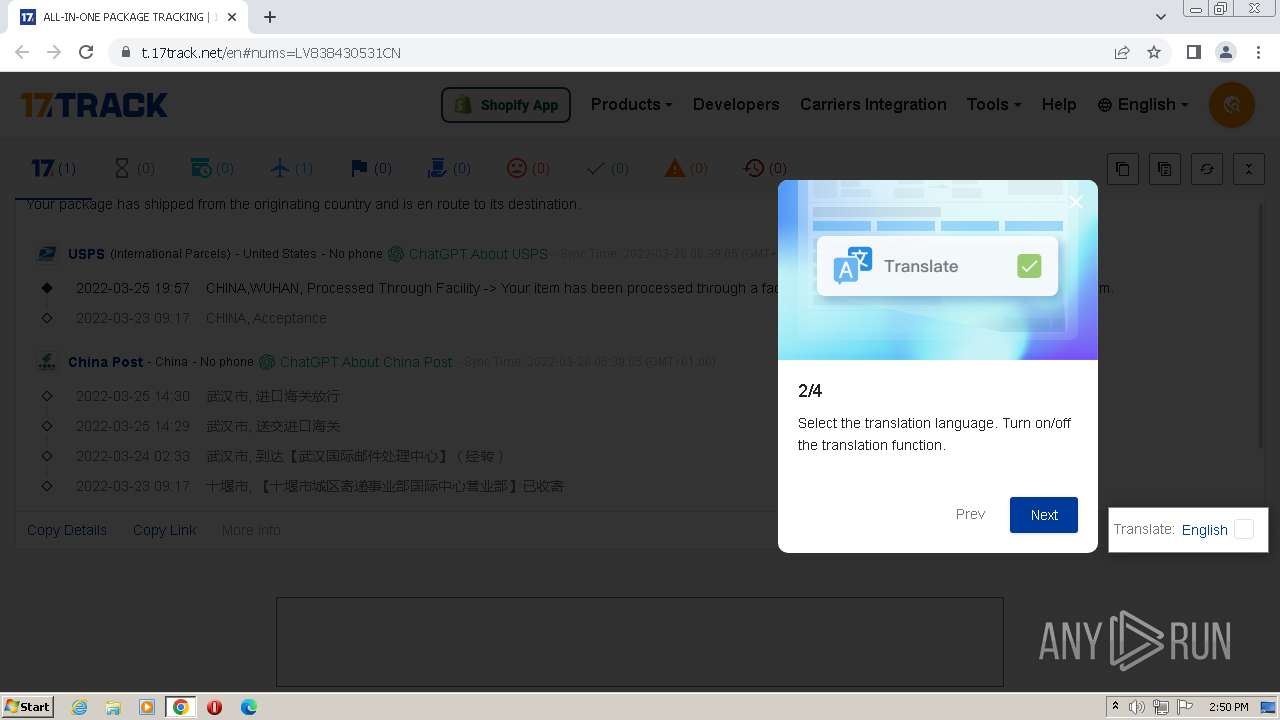Open Microsoft Edge from the taskbar
Viewport: 1280px width, 720px height.
[248, 707]
